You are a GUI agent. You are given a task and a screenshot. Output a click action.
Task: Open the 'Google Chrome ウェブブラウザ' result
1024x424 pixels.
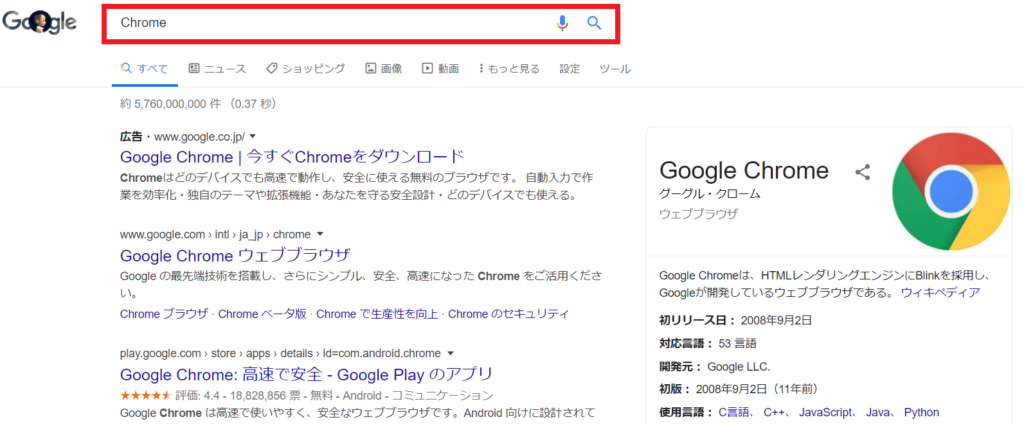click(235, 255)
